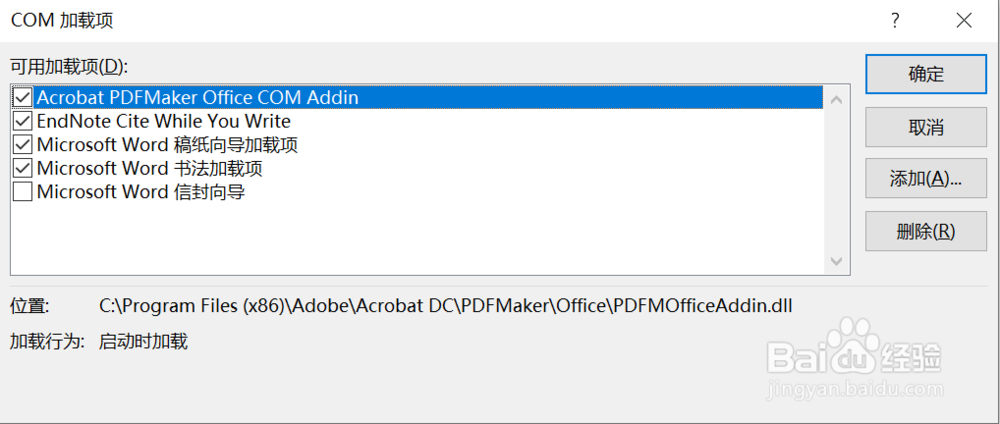This screenshot has height=424, width=1000.
Task: Select Microsoft Word 信封向导 list item
Action: pyautogui.click(x=140, y=192)
